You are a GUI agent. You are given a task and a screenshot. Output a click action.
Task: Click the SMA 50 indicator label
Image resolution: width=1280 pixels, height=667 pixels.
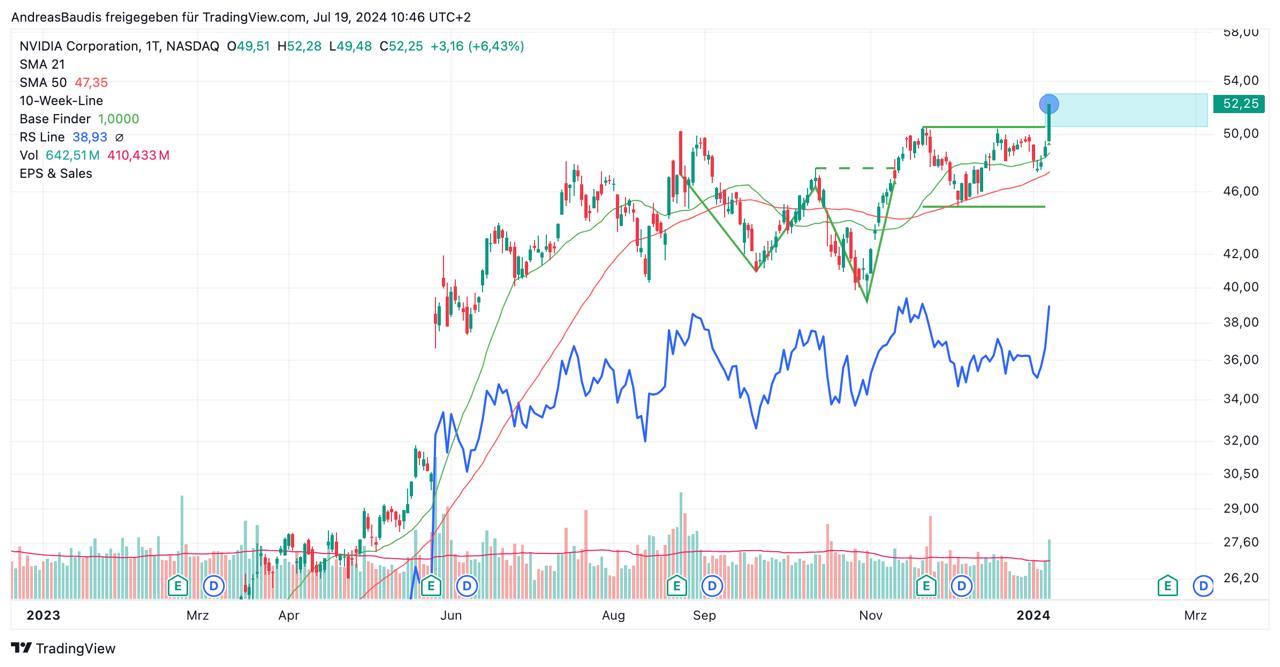coord(42,82)
